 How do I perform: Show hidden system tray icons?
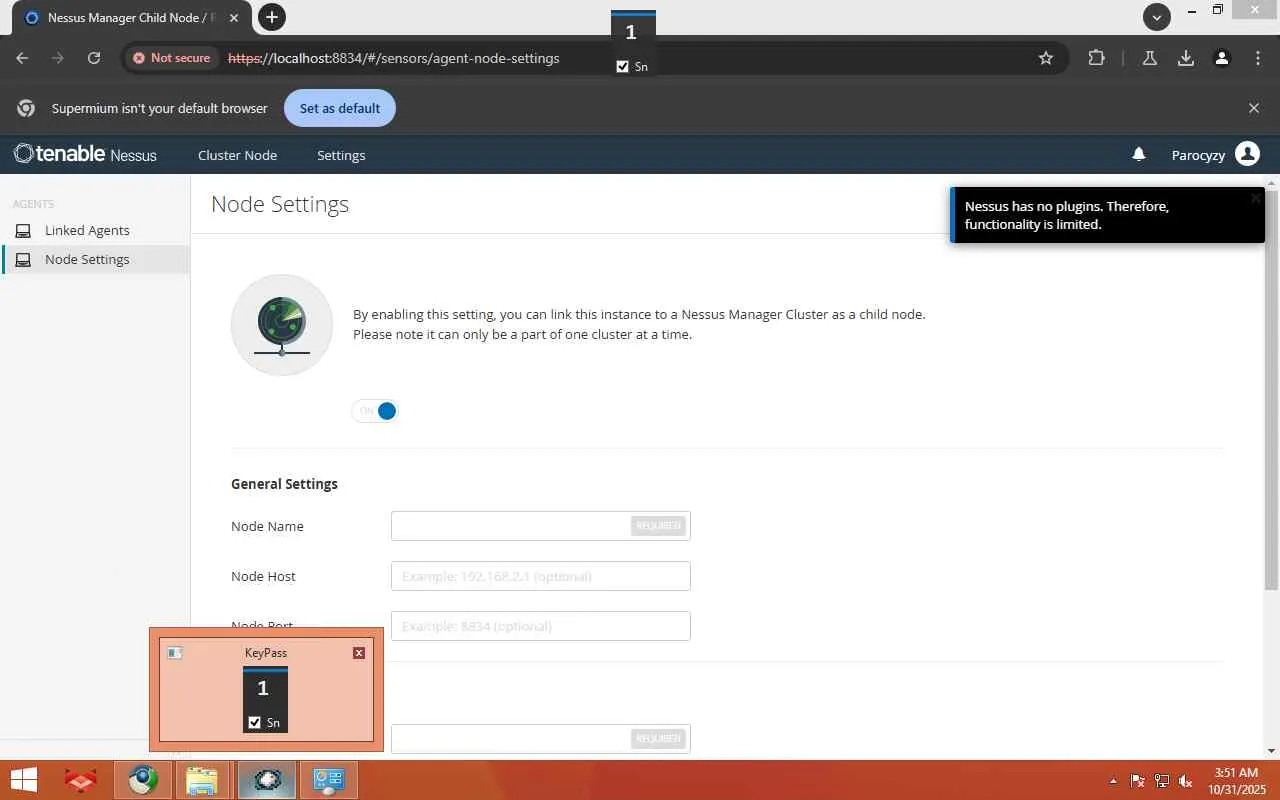tap(1114, 781)
